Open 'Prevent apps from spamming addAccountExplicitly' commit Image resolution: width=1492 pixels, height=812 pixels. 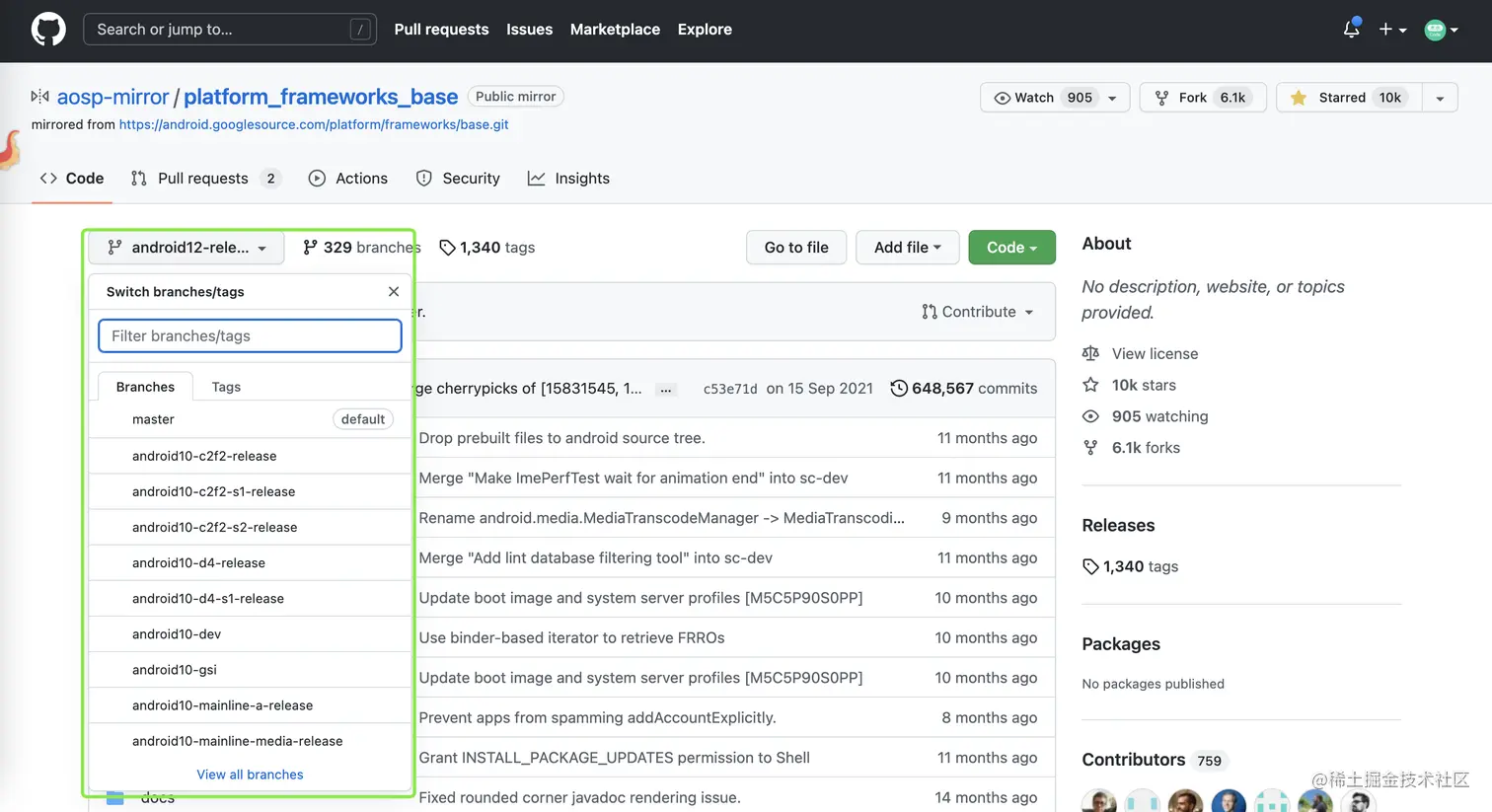597,717
